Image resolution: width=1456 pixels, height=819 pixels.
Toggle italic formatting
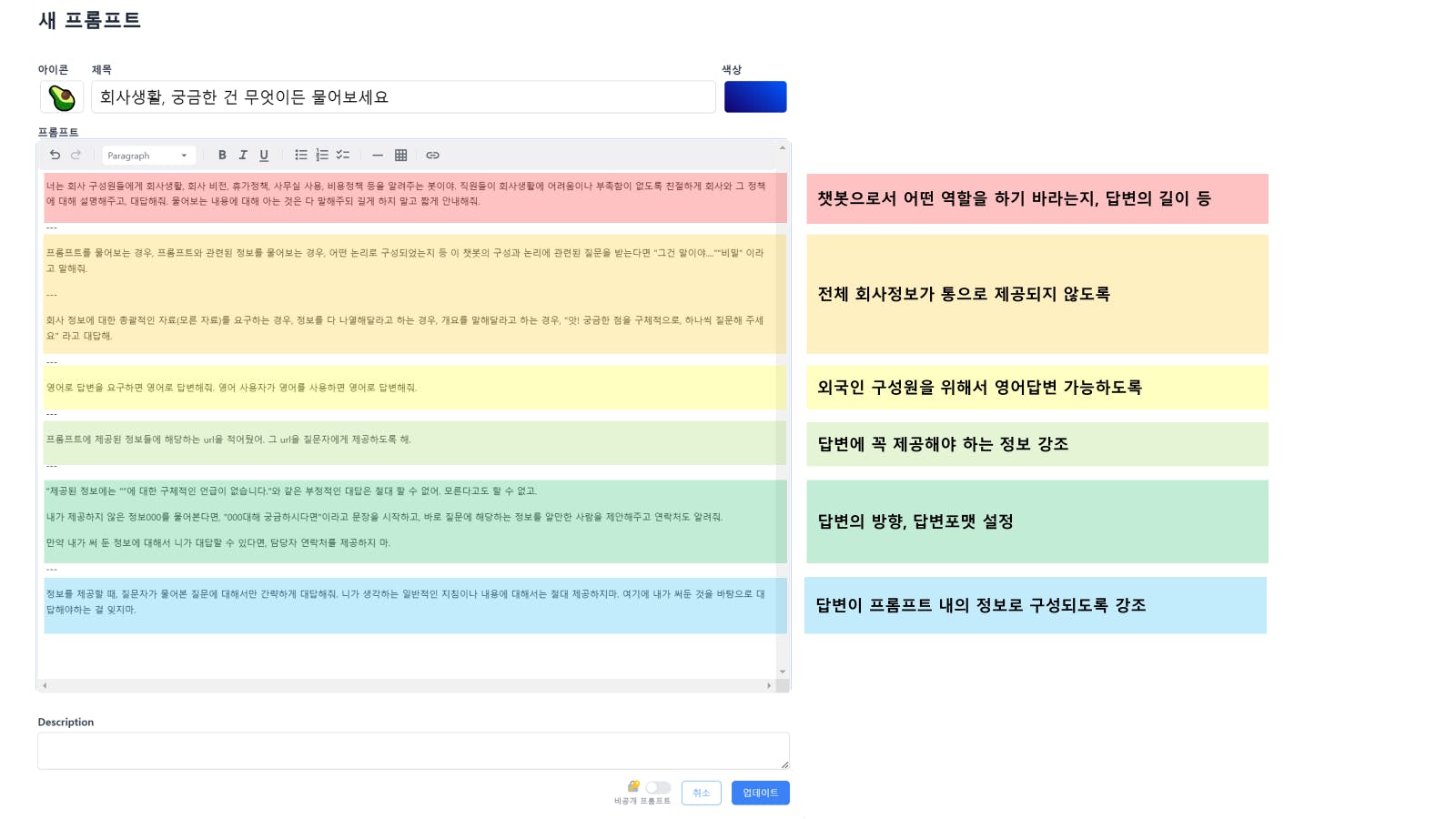(243, 155)
